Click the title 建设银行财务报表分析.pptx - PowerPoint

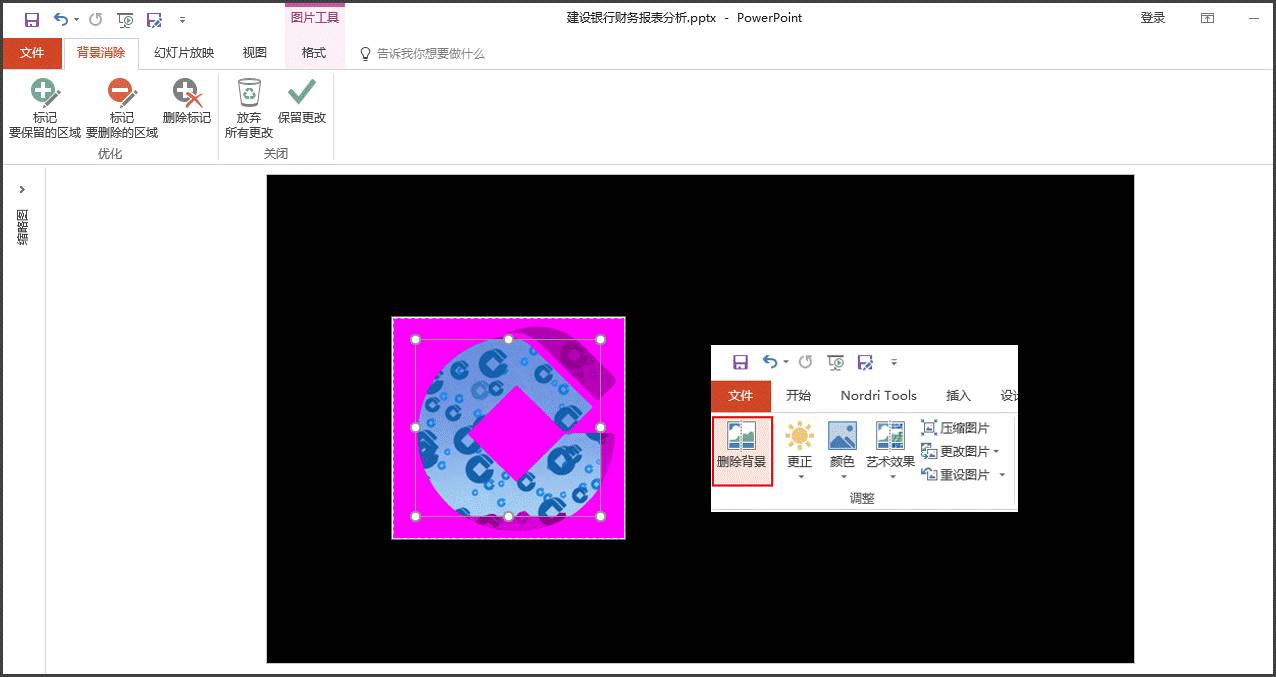tap(684, 18)
